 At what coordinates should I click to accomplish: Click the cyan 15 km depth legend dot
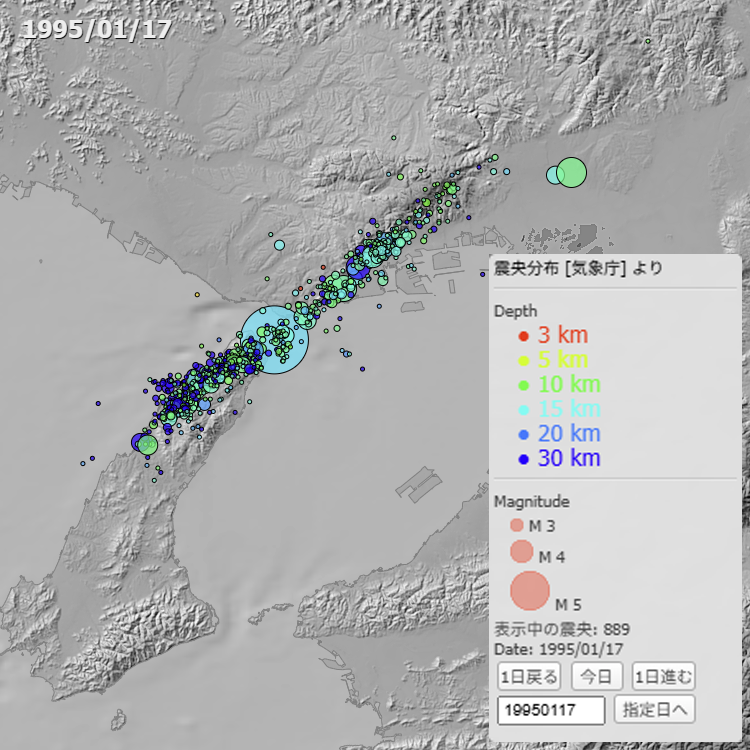[524, 410]
